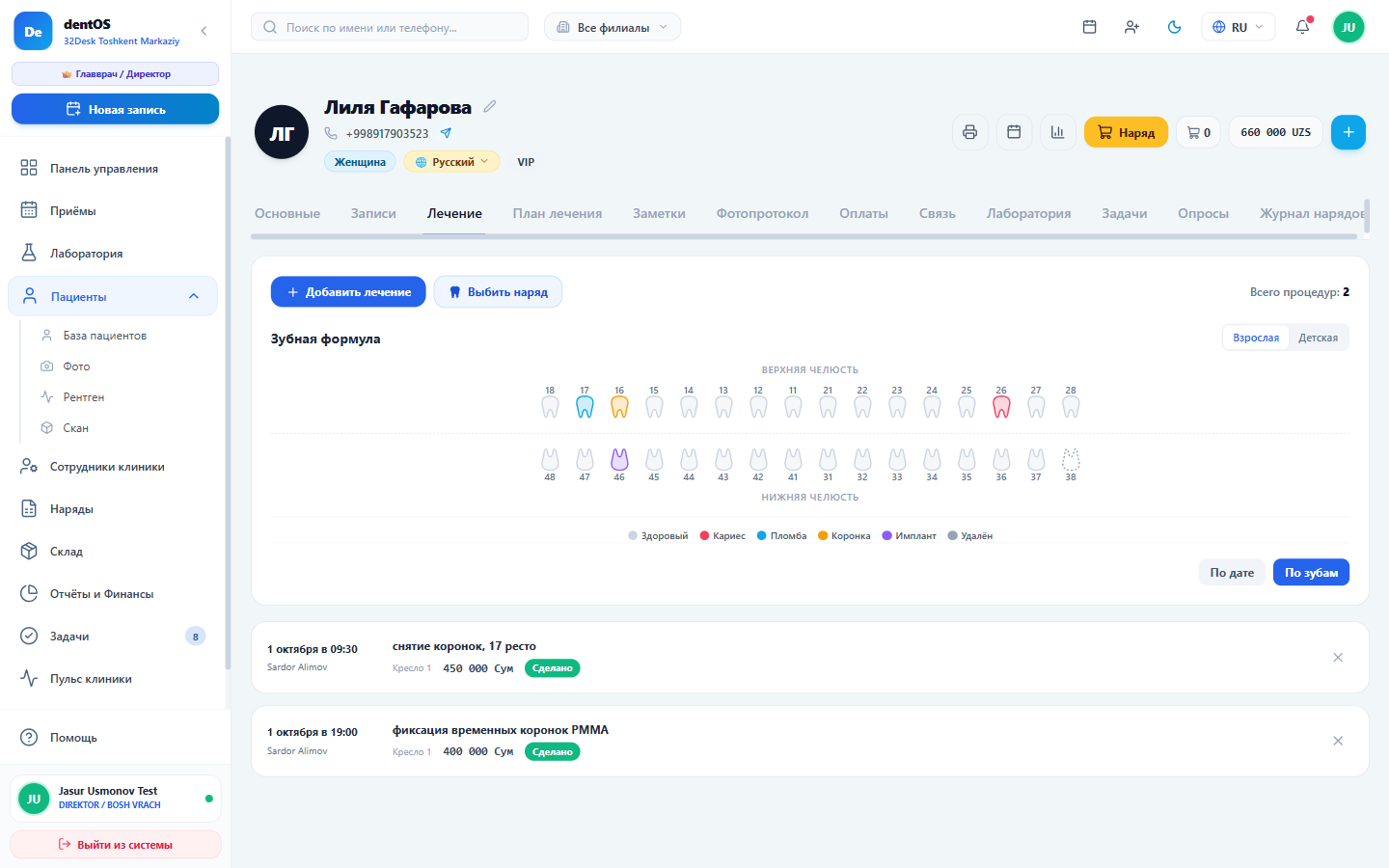Open the Оплаты tab
The image size is (1389, 868).
(x=863, y=213)
